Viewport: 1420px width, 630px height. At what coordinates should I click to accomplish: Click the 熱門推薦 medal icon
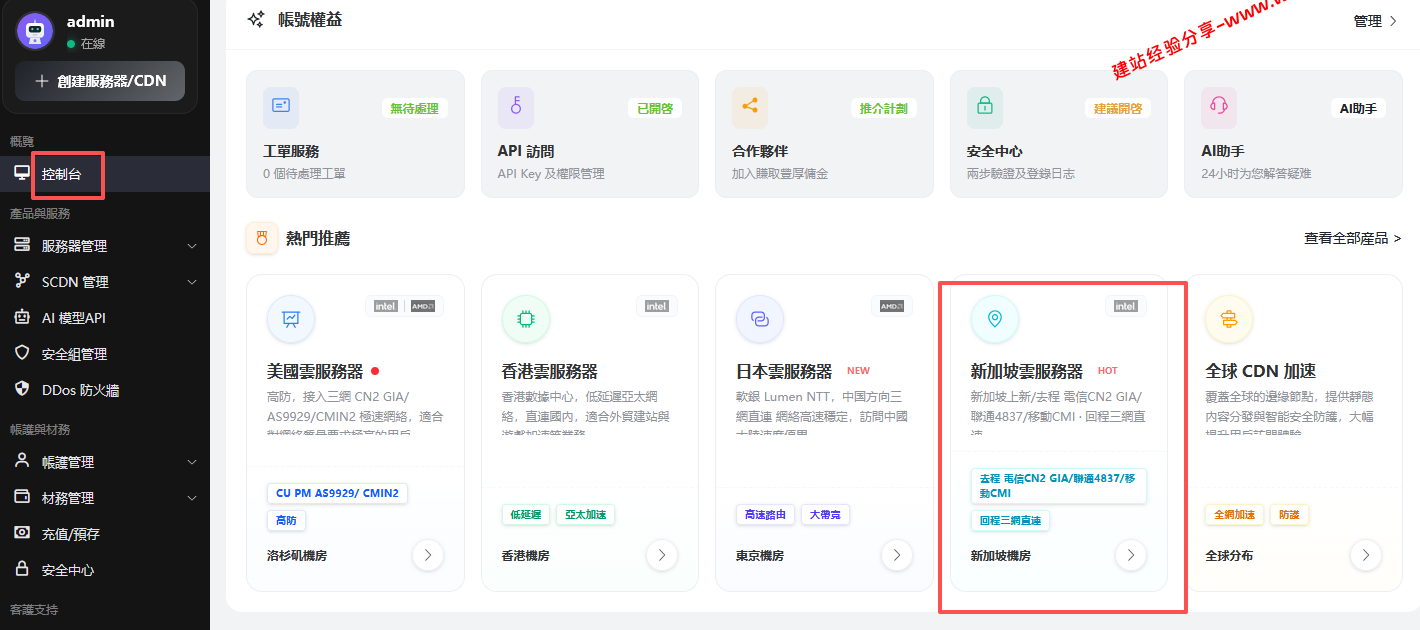point(262,238)
